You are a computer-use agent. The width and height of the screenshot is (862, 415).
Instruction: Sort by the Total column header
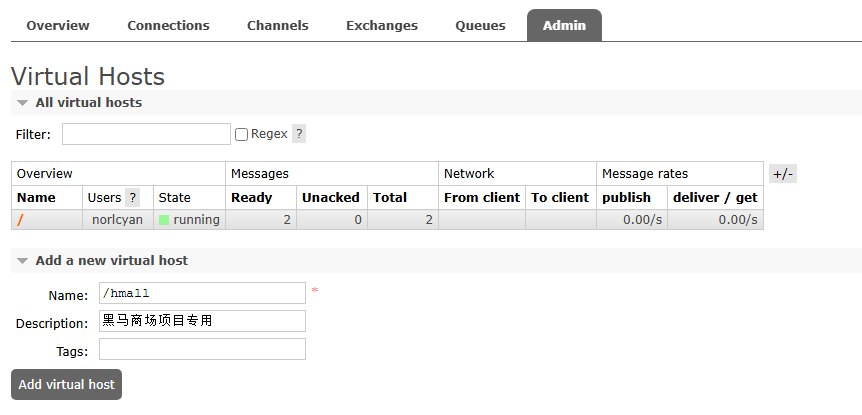click(x=390, y=197)
